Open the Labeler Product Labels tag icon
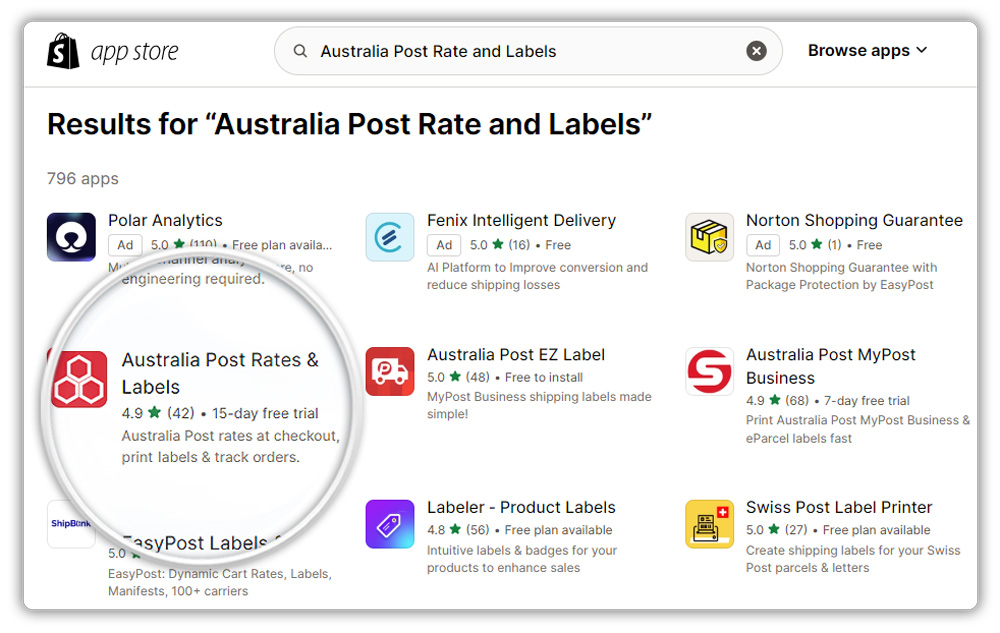1000x633 pixels. pos(390,524)
